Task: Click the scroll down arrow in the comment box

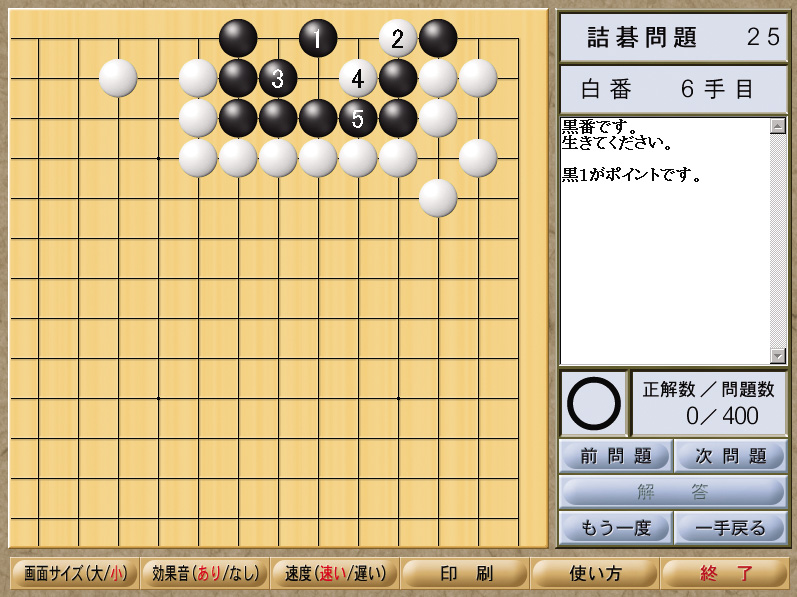Action: click(778, 356)
